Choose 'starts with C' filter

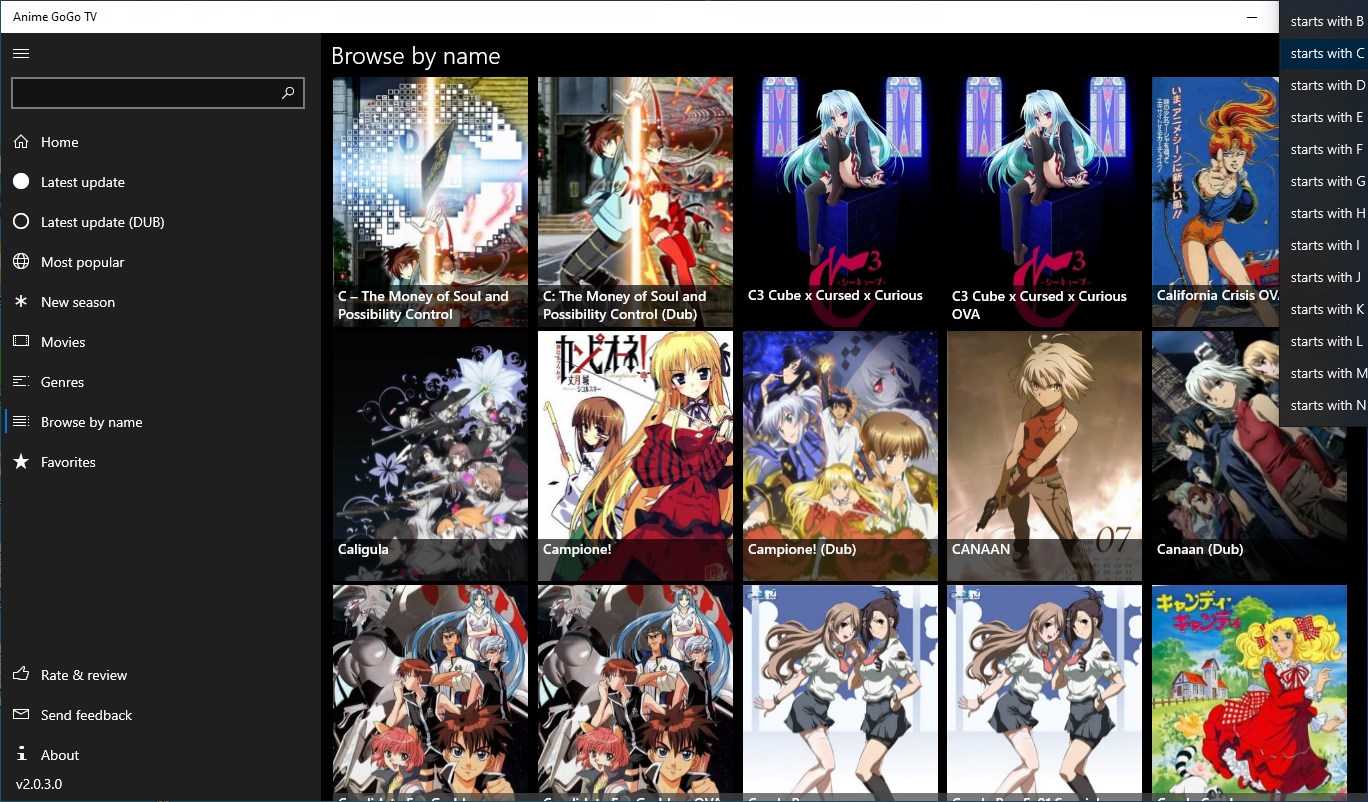[x=1324, y=53]
